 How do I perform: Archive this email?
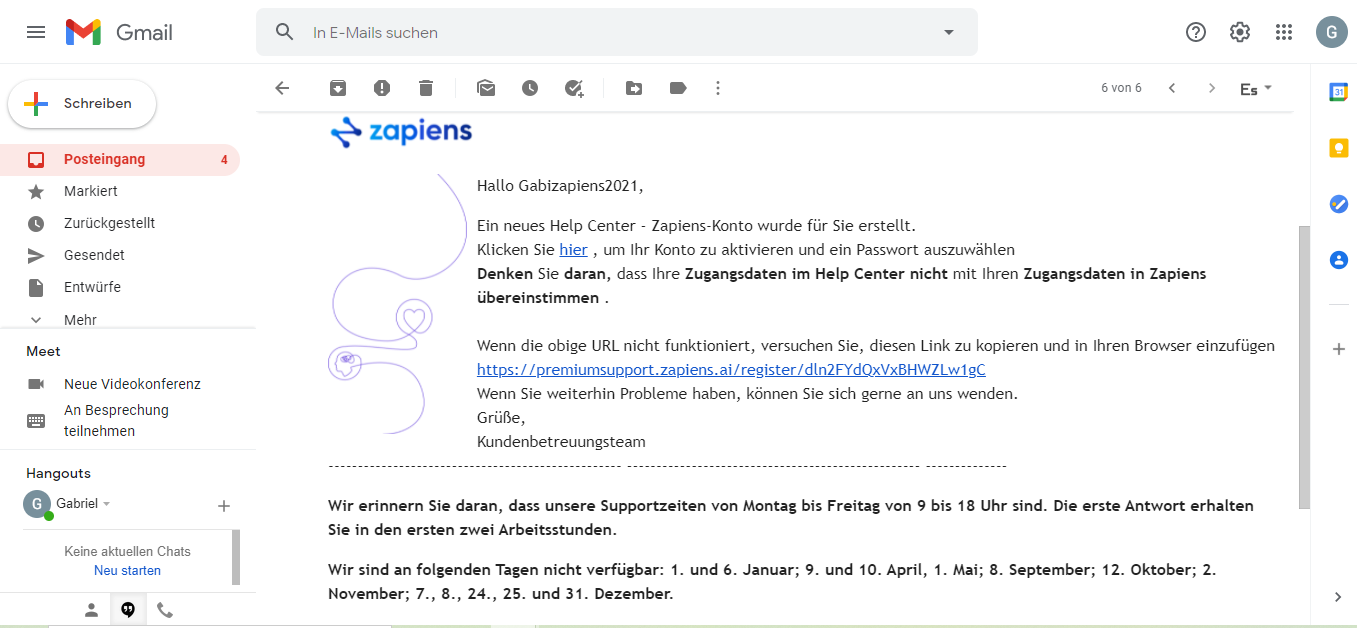point(338,88)
